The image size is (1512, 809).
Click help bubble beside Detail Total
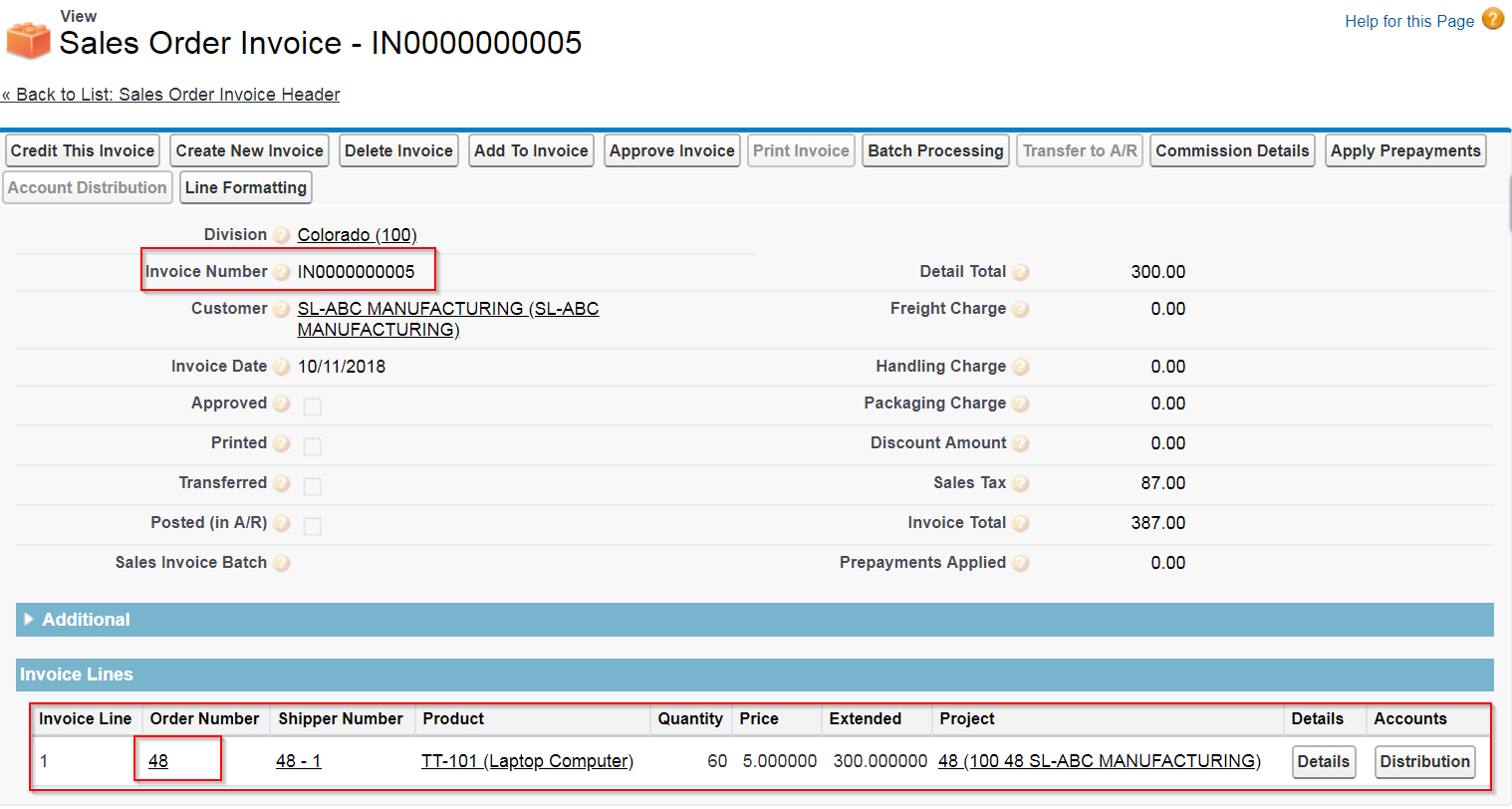coord(1021,272)
